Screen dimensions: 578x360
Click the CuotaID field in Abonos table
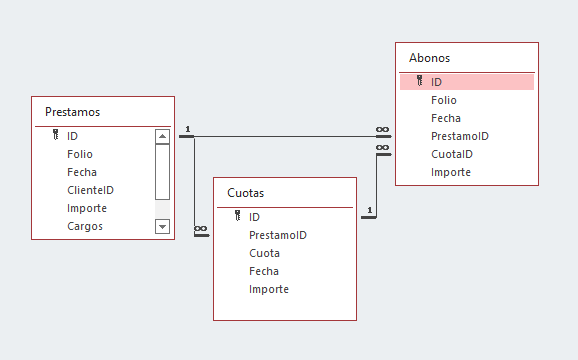pyautogui.click(x=452, y=154)
